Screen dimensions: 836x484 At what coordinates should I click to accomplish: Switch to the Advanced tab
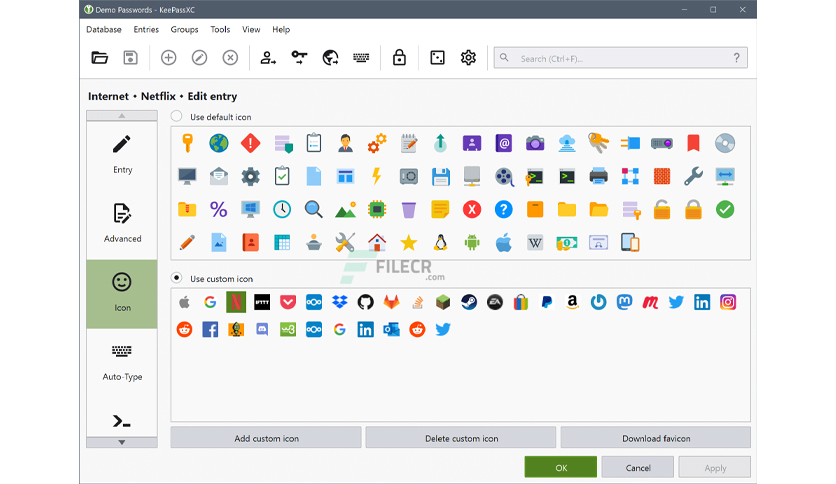122,225
